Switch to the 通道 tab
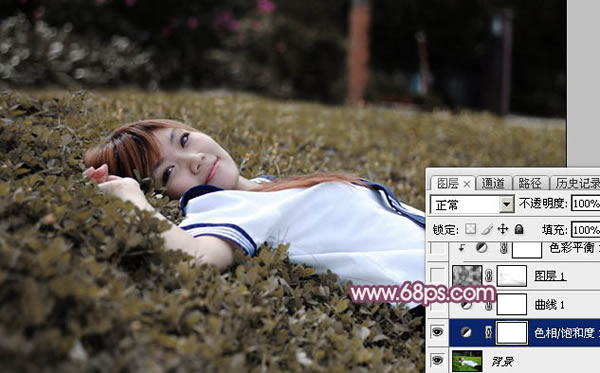Screen dimensions: 600x373 (x=493, y=183)
